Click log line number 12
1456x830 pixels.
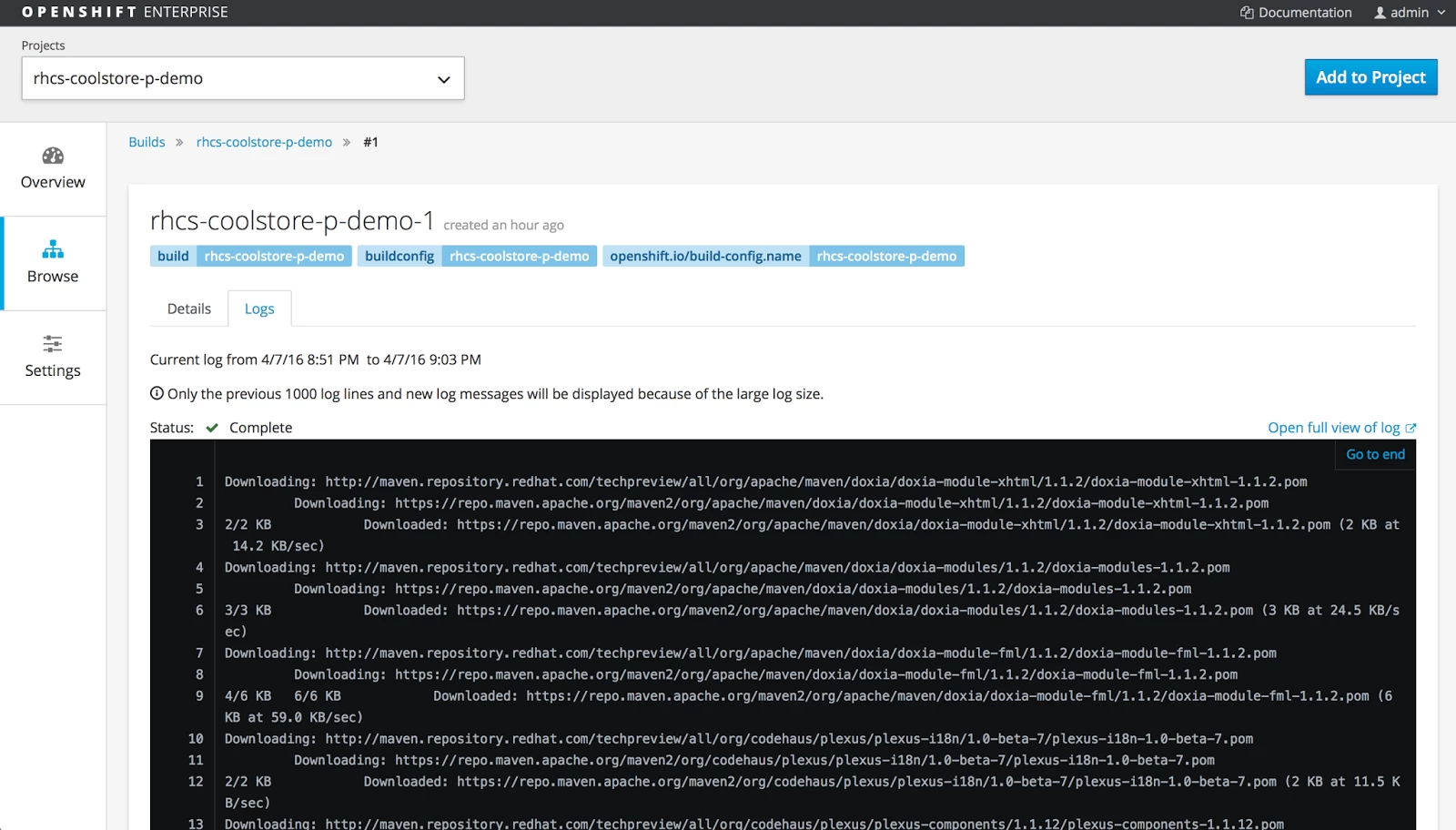(x=196, y=781)
